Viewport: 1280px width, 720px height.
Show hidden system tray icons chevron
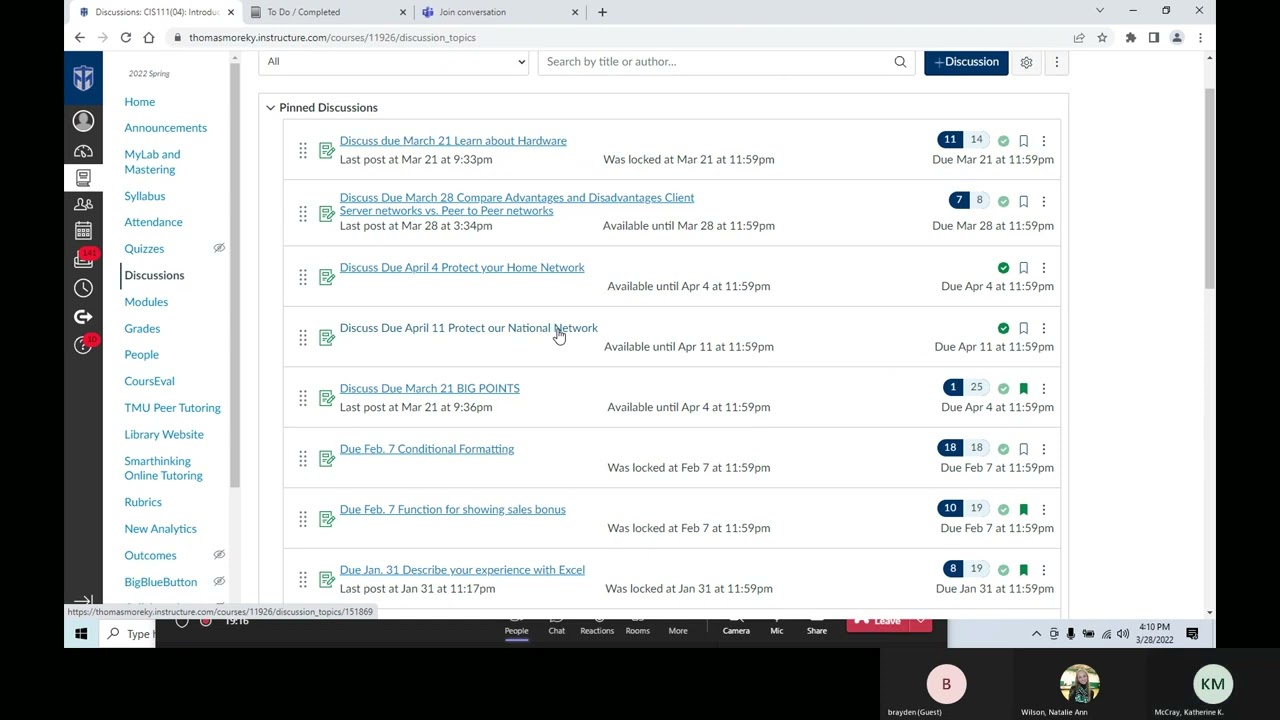pos(1036,634)
